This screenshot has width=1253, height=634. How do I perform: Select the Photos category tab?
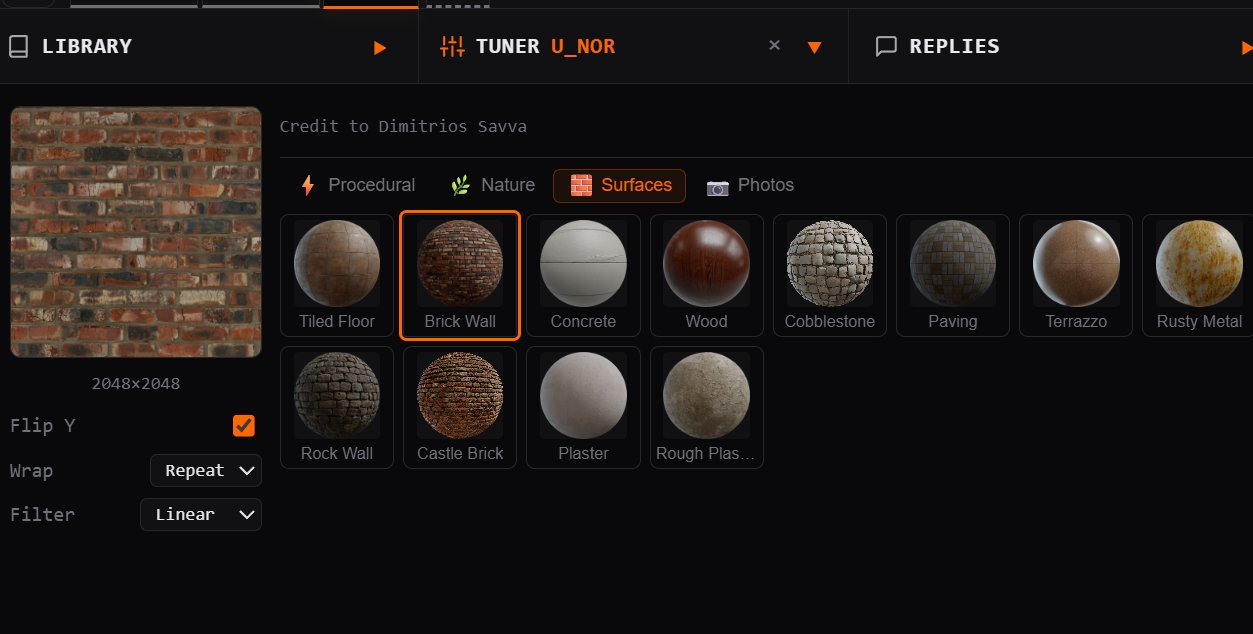tap(750, 185)
